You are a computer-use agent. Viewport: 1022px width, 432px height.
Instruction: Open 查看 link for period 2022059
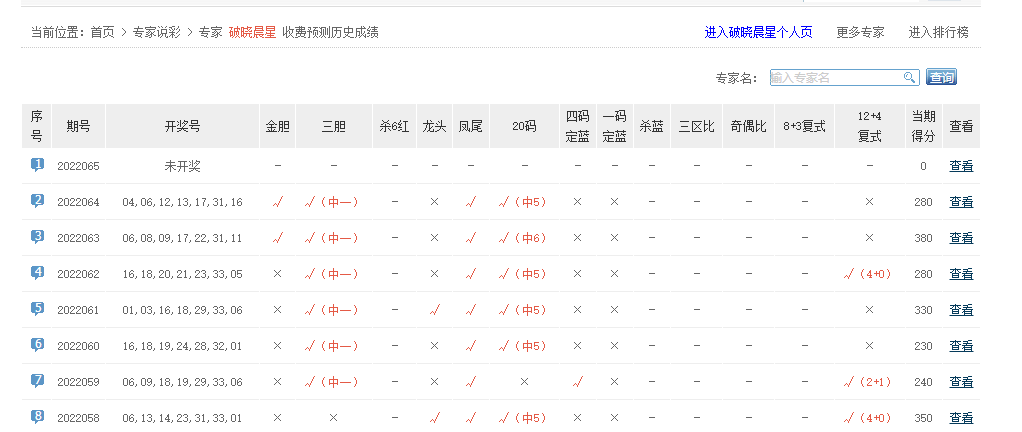pyautogui.click(x=960, y=382)
